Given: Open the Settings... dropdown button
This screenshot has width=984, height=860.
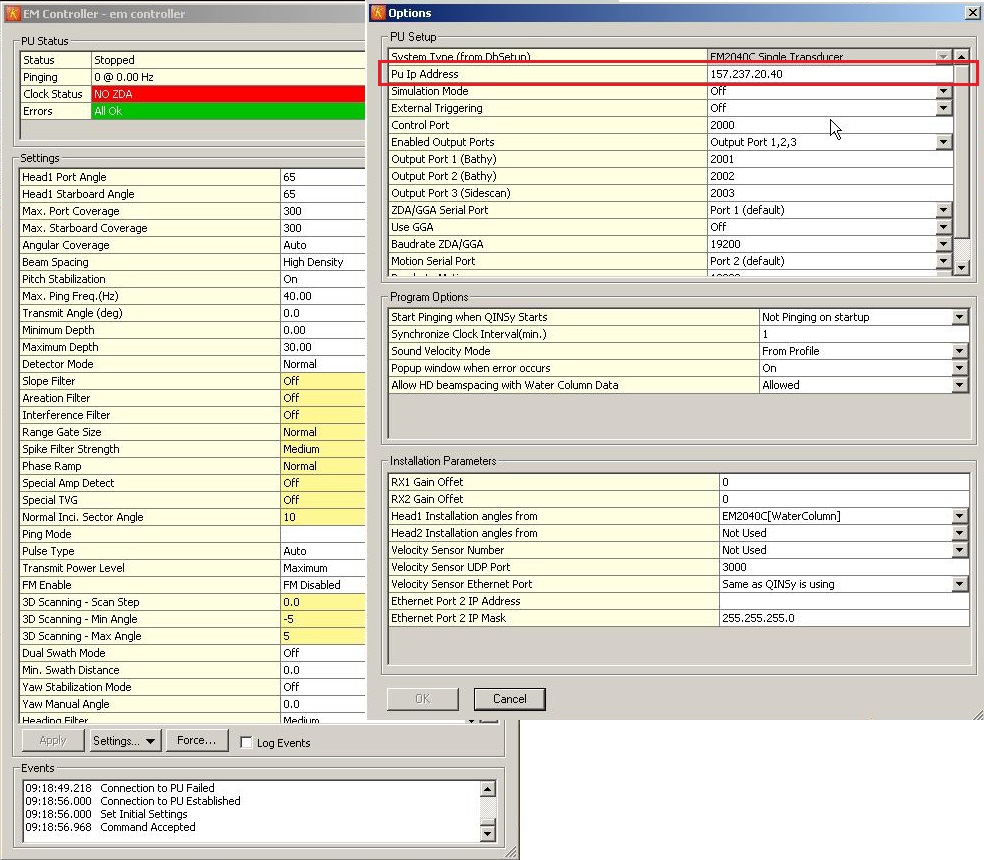Looking at the screenshot, I should coord(125,741).
